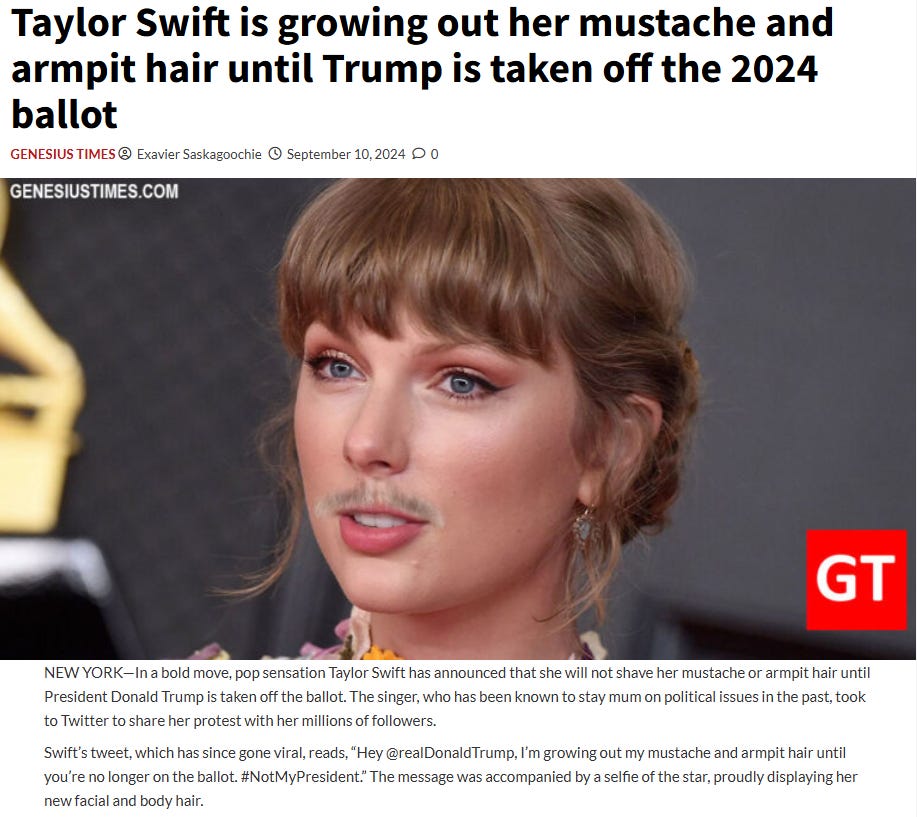917x817 pixels.
Task: Click the earring in the featured photo
Action: (x=585, y=526)
